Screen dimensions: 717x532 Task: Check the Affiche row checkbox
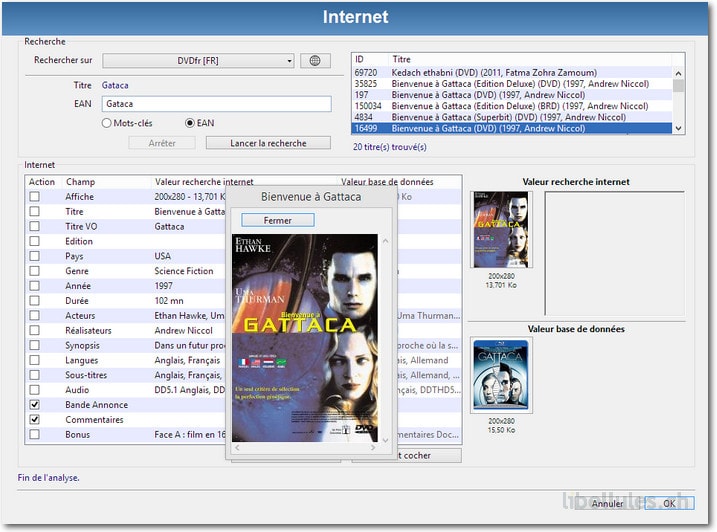coord(34,197)
